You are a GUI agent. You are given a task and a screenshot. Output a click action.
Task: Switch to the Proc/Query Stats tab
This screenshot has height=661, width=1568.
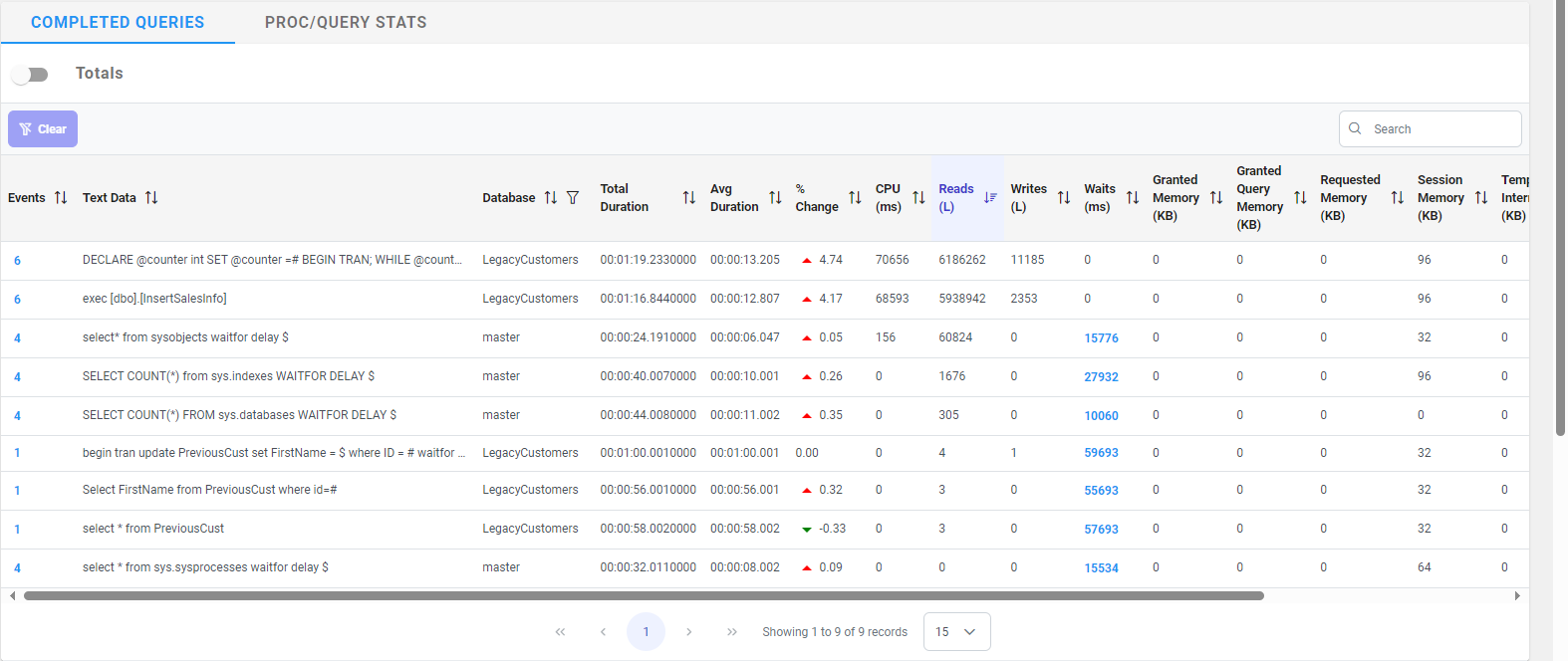click(346, 22)
